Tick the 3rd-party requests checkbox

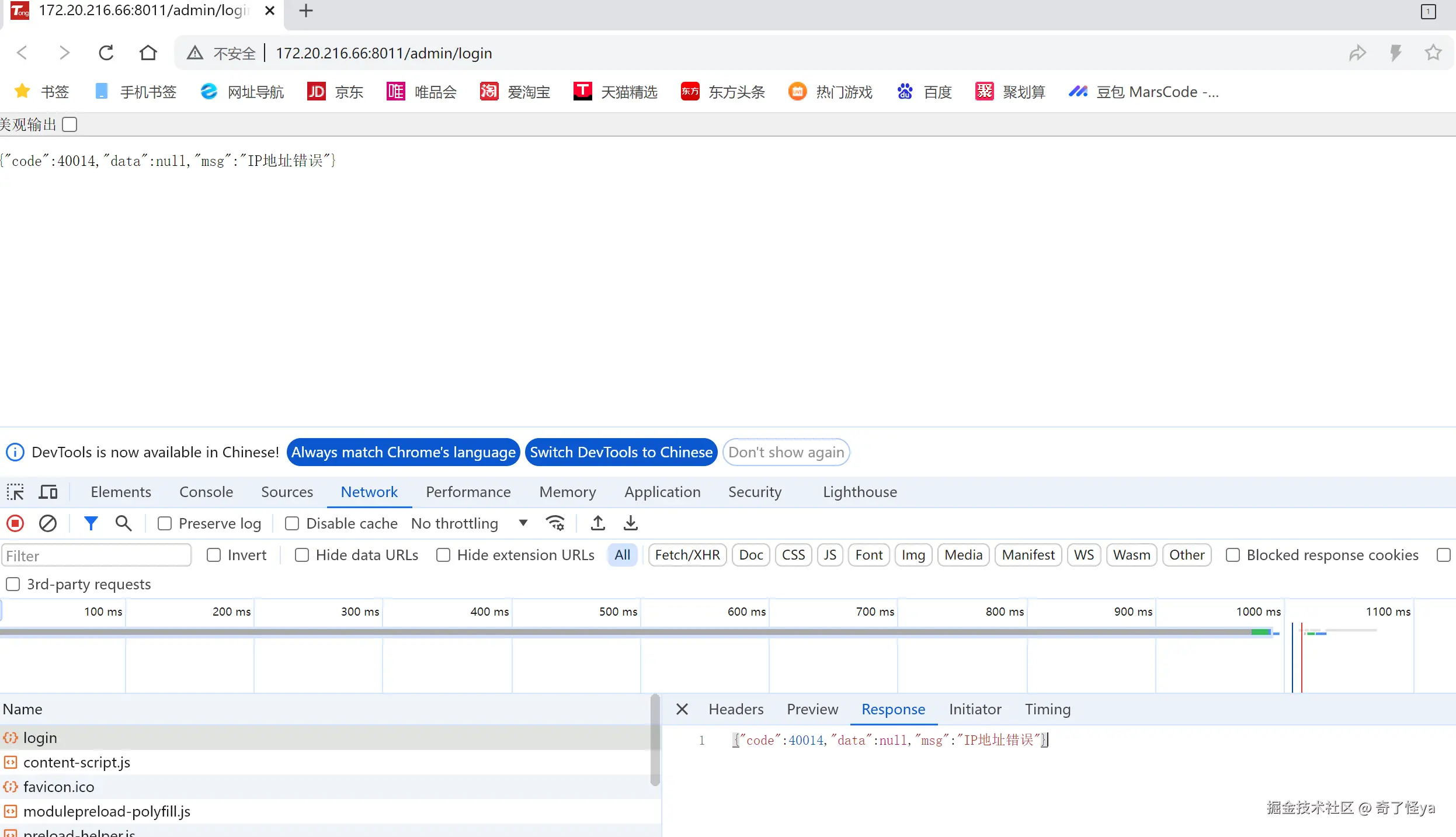[13, 584]
